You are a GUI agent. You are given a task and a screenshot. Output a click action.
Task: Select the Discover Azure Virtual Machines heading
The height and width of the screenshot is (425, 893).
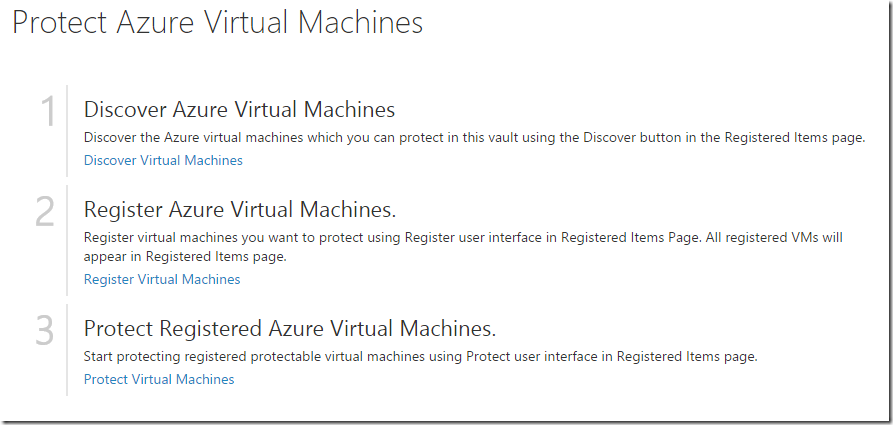239,109
